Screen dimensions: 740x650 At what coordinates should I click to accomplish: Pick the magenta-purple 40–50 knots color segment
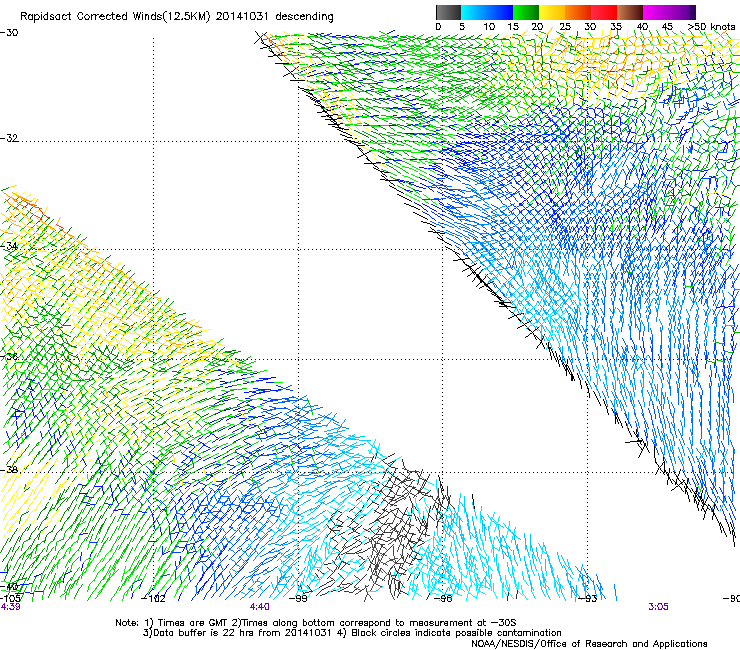click(669, 12)
